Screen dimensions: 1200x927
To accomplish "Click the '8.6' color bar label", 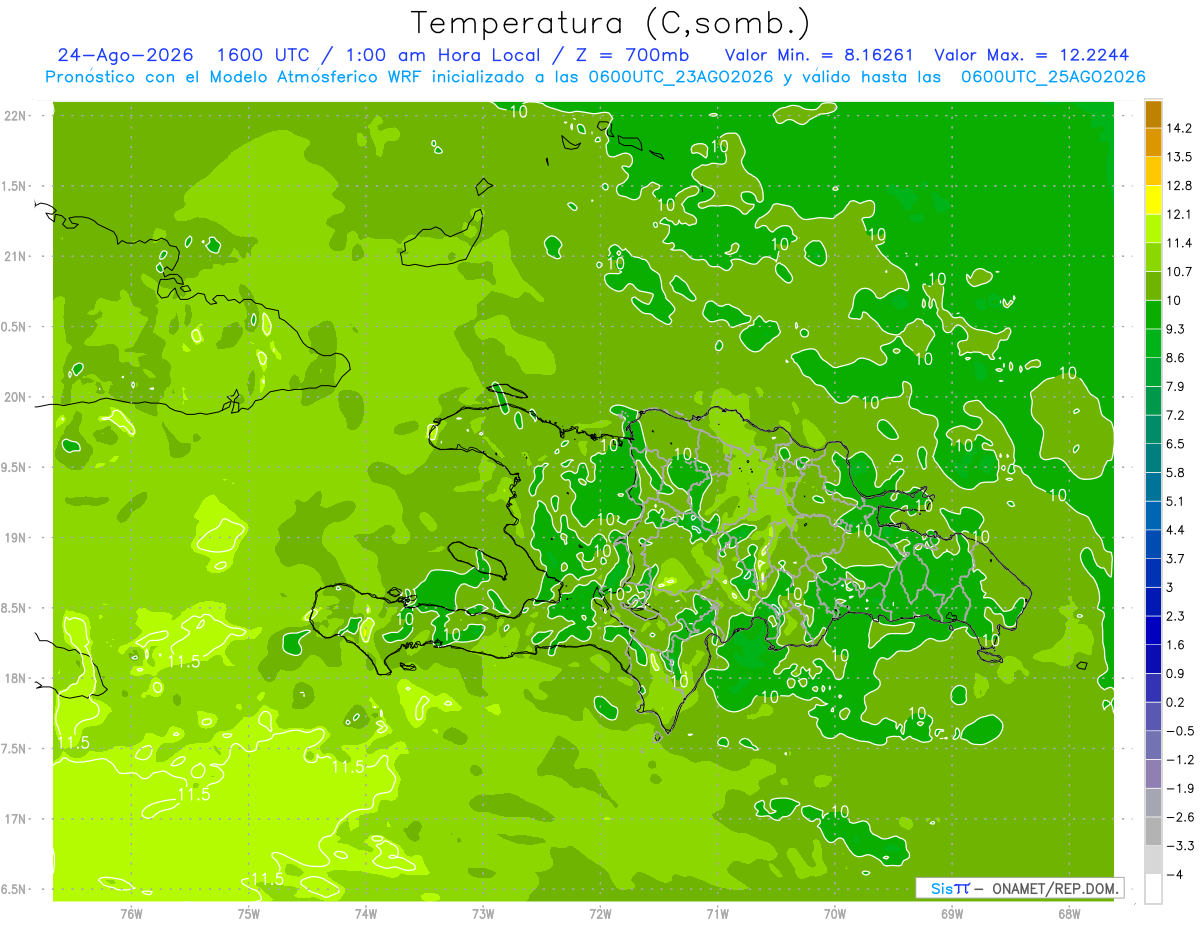I will coord(1176,358).
